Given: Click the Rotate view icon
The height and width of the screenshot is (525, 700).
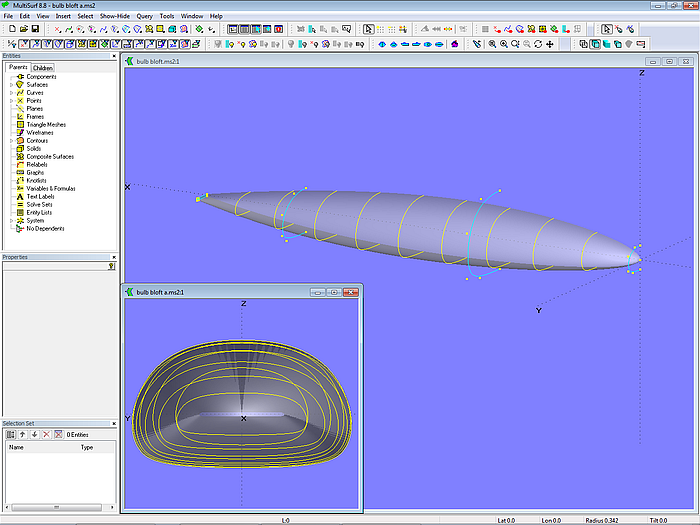Looking at the screenshot, I should pyautogui.click(x=539, y=44).
